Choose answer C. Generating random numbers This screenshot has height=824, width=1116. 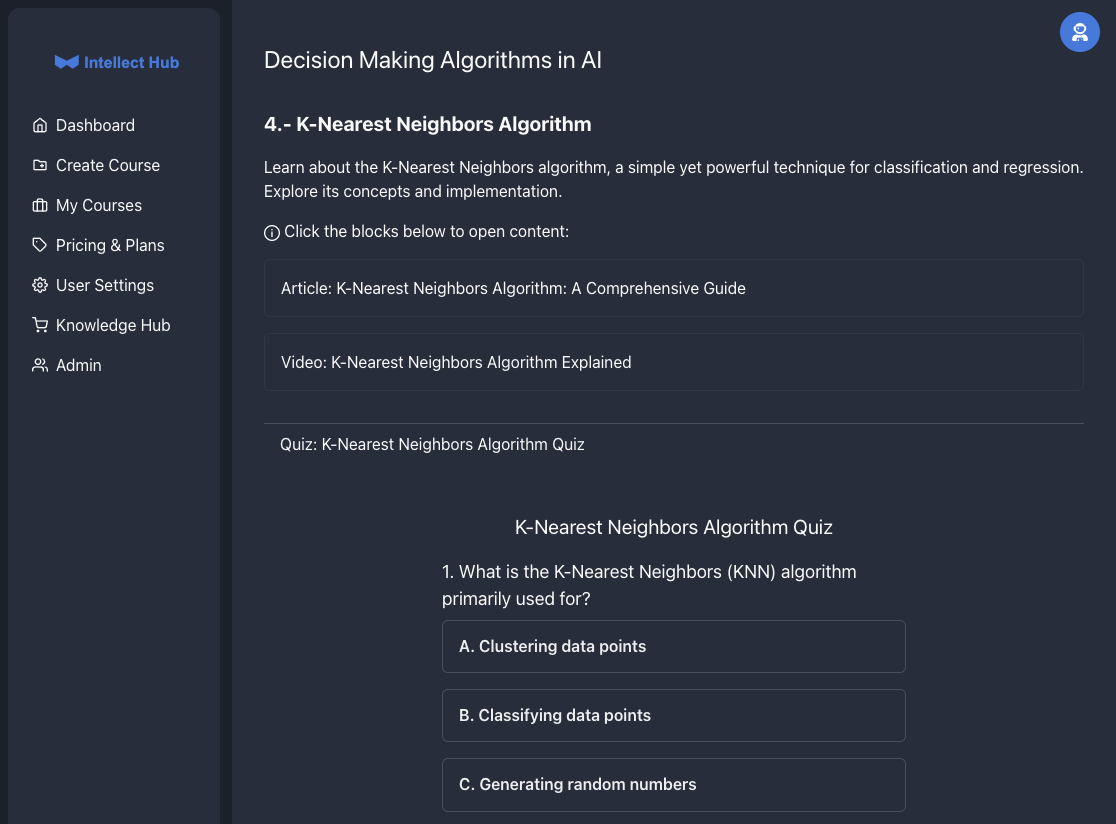(673, 785)
